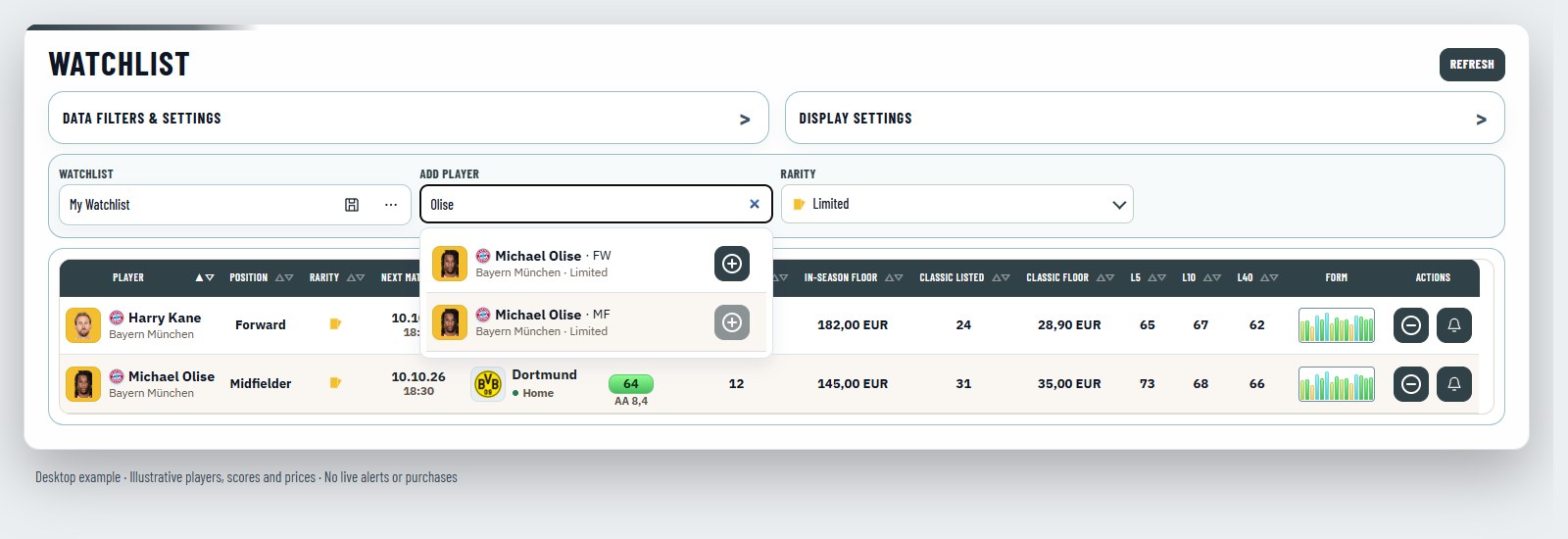Click the plus for Michael Olise MF

pos(732,322)
